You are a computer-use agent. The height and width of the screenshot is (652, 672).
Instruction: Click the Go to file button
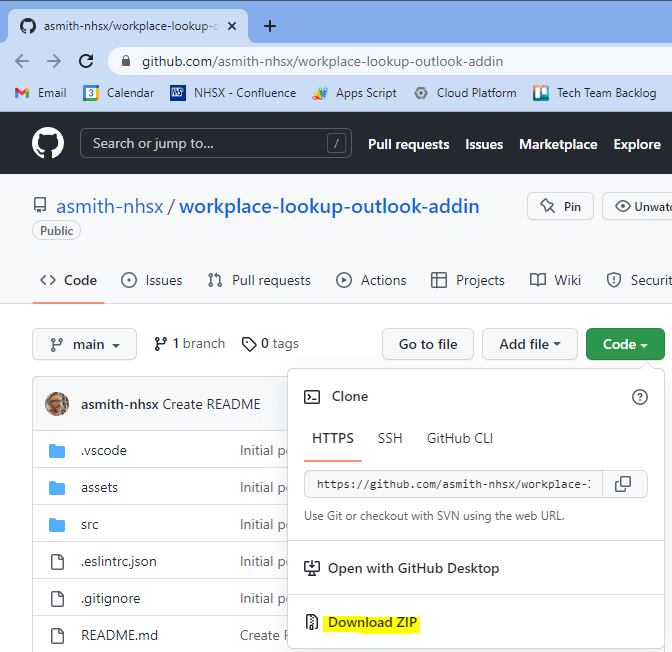[428, 344]
